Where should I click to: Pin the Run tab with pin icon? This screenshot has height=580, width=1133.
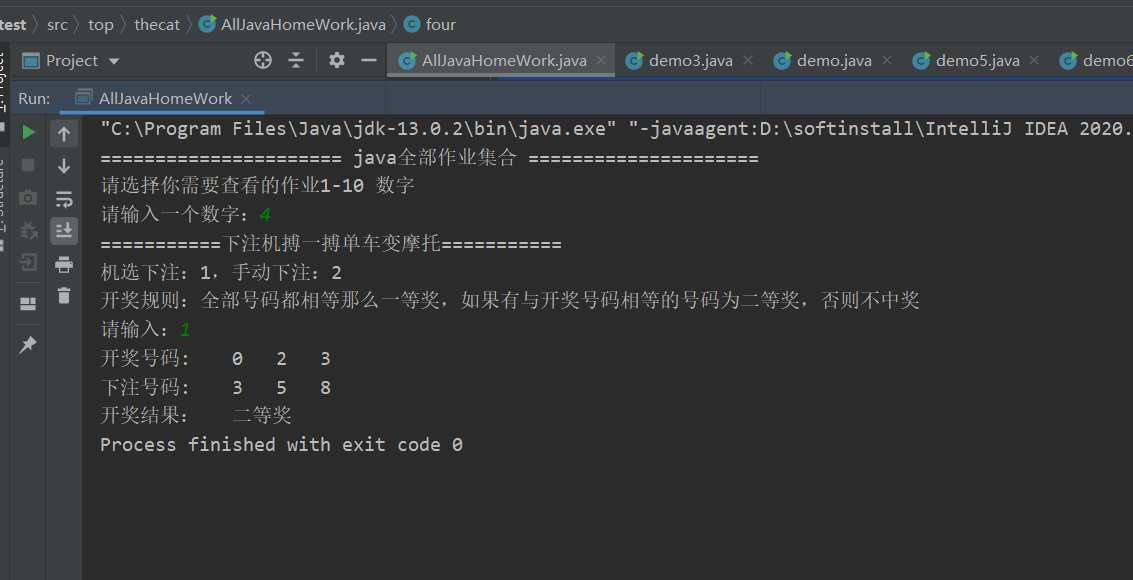point(28,345)
